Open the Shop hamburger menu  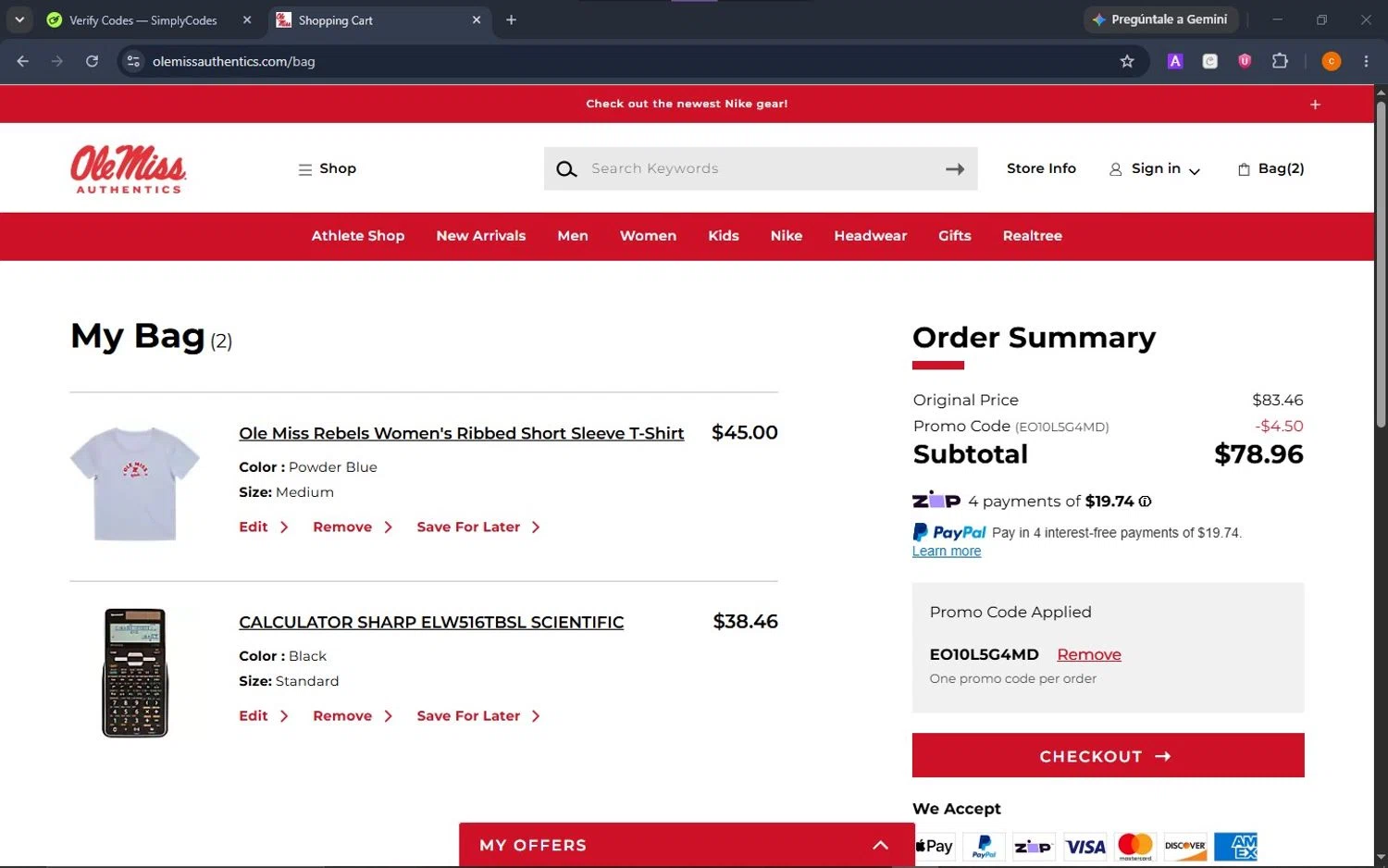[x=327, y=169]
